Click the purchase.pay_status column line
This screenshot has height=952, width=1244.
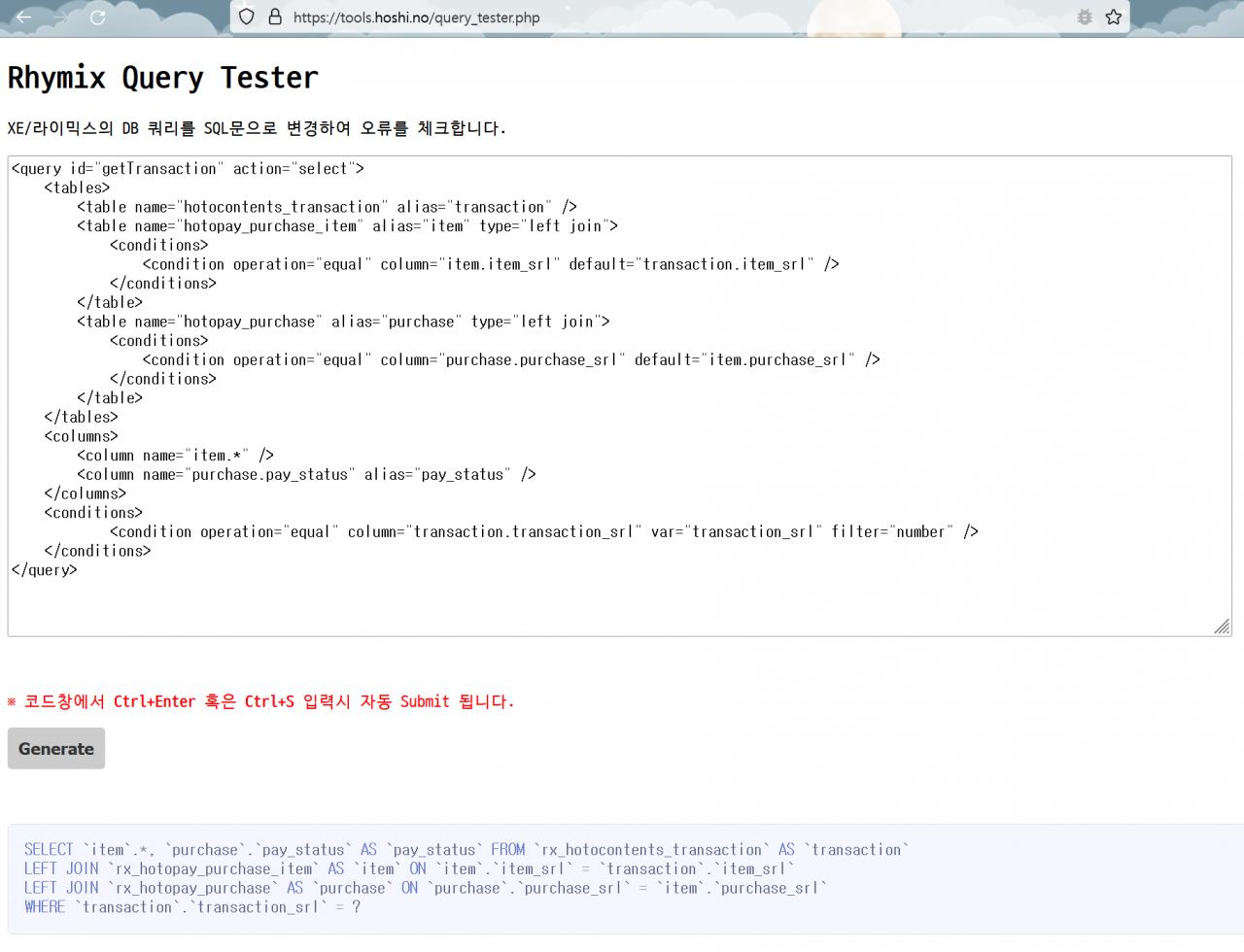click(306, 474)
